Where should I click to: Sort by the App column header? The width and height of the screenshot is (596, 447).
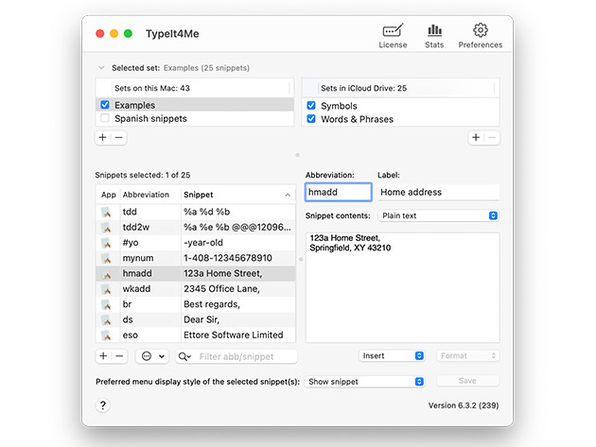click(x=108, y=195)
